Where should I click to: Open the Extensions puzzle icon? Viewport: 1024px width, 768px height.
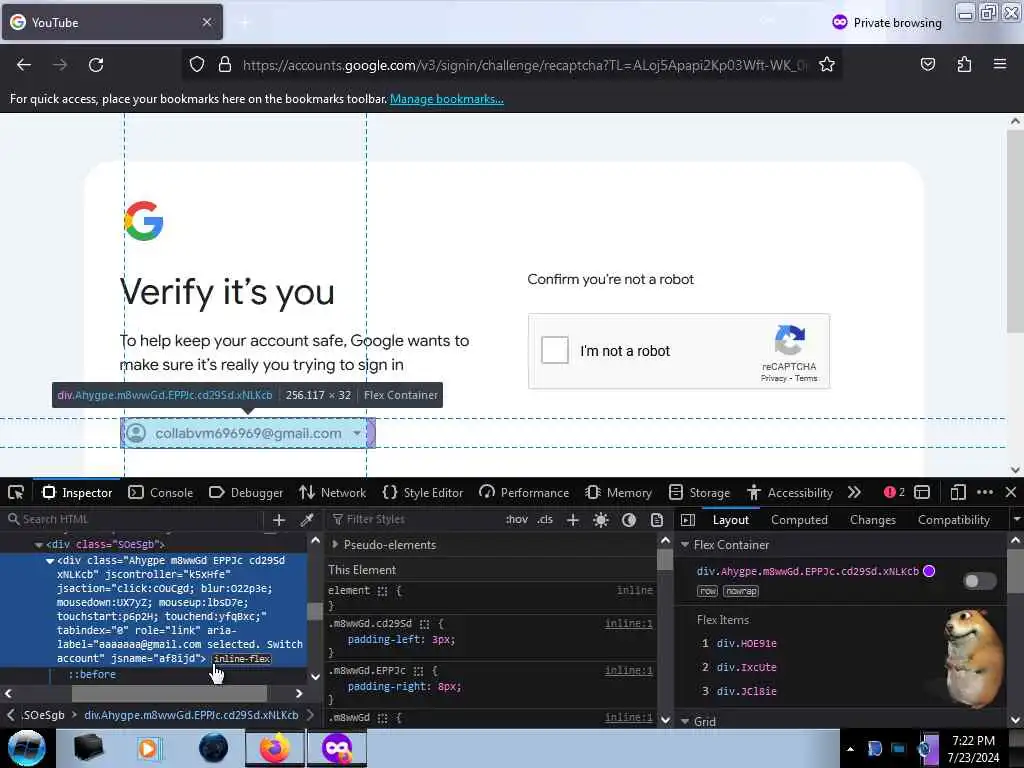(964, 65)
